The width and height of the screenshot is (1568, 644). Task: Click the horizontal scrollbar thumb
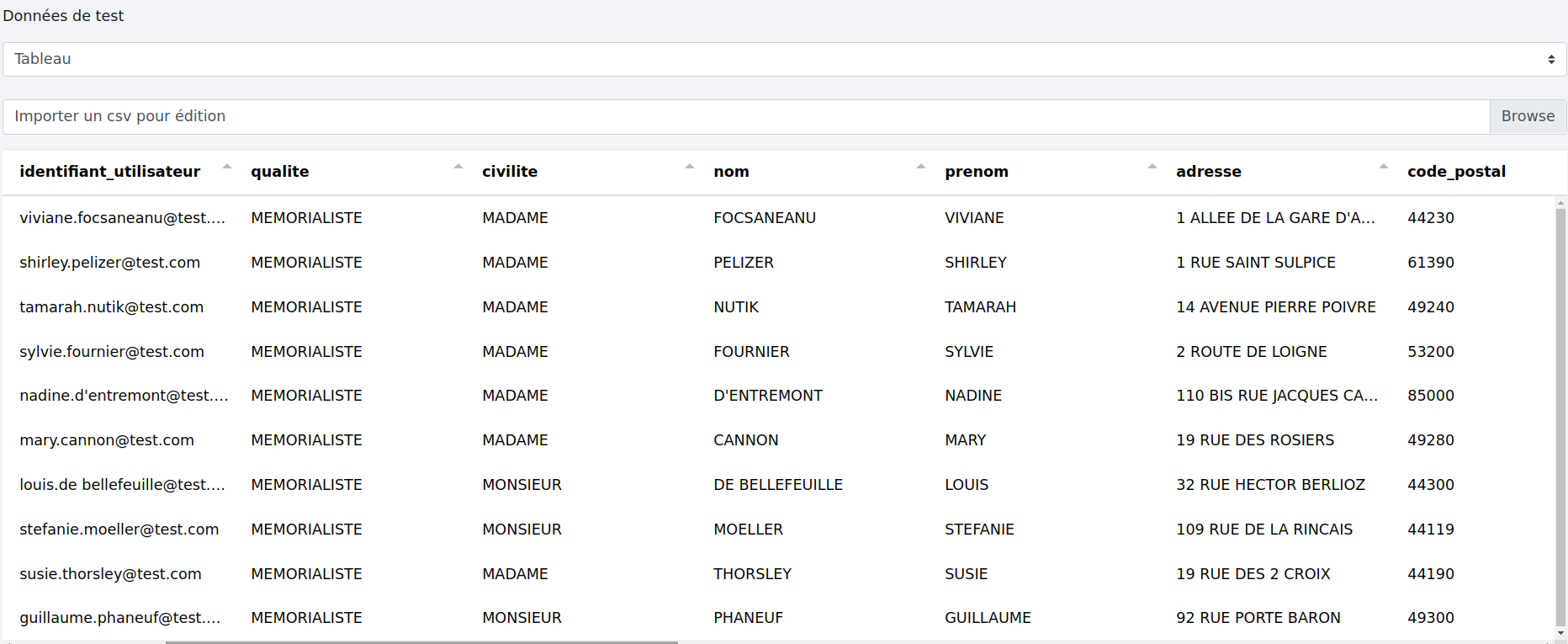[x=421, y=641]
